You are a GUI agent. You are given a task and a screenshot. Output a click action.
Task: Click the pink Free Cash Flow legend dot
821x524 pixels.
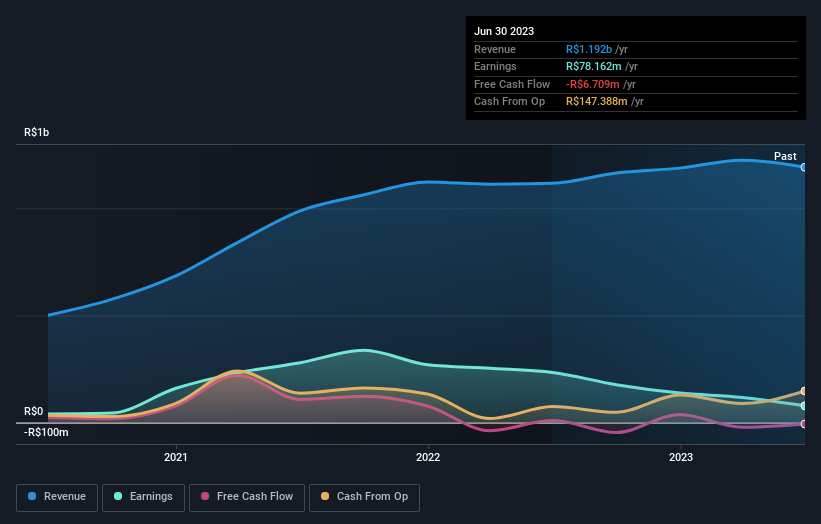205,496
